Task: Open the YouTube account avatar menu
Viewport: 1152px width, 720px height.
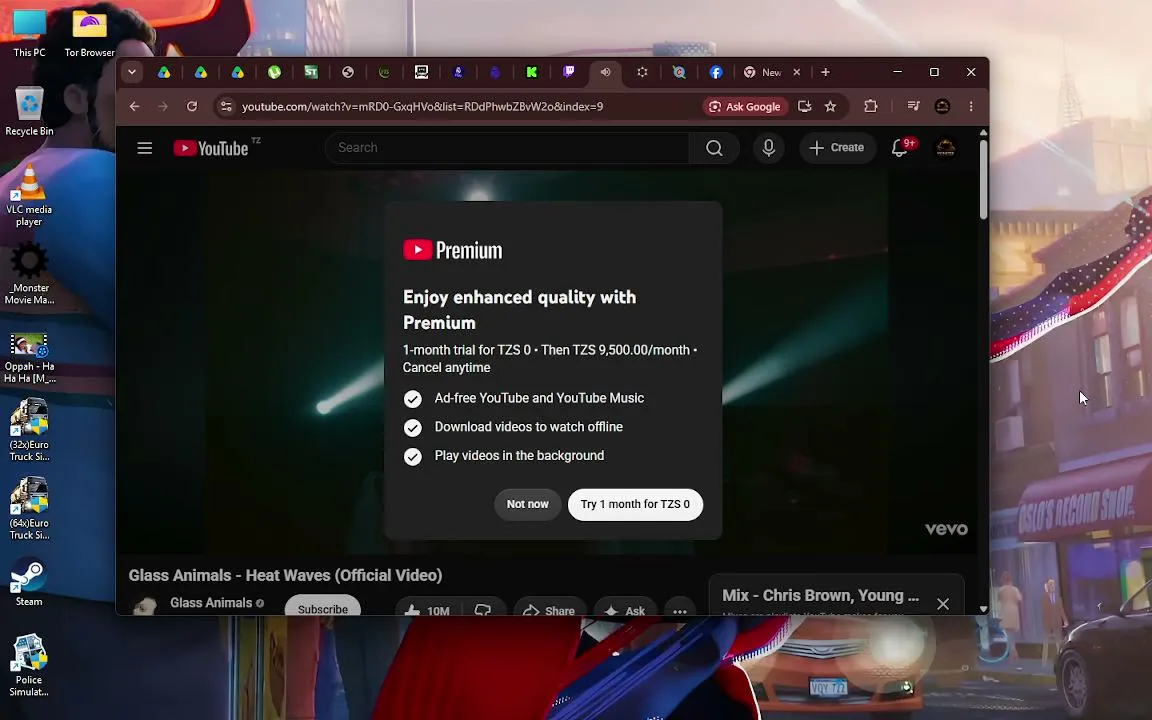Action: coord(946,148)
